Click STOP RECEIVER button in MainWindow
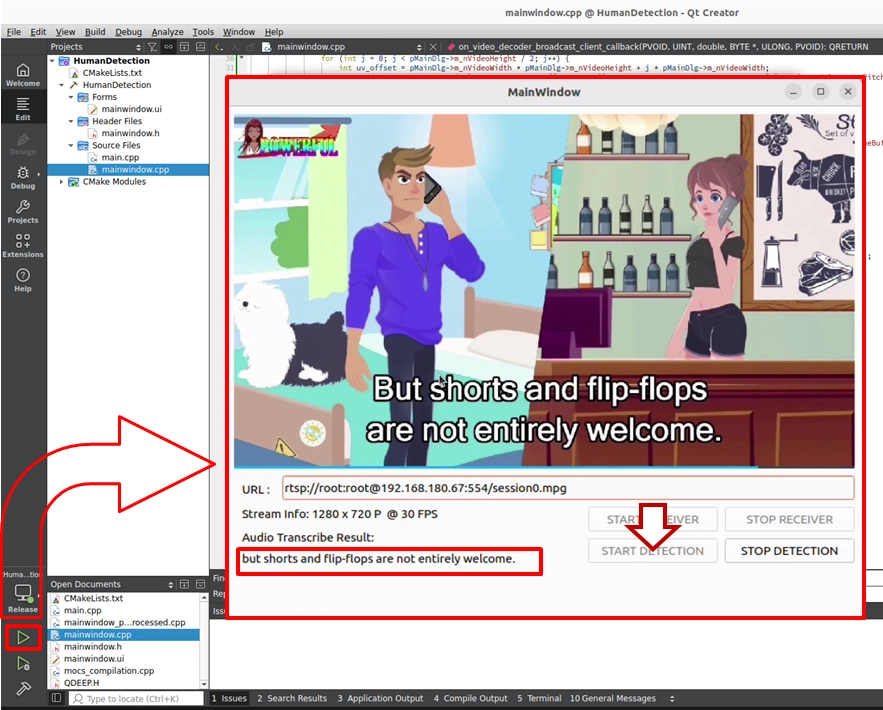The width and height of the screenshot is (883, 710). tap(789, 520)
